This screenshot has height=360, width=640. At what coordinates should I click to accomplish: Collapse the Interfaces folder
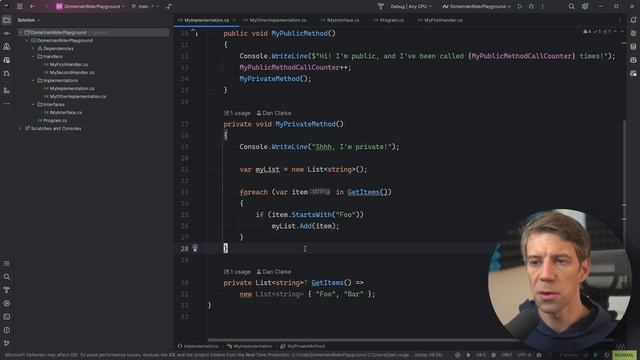(x=33, y=104)
